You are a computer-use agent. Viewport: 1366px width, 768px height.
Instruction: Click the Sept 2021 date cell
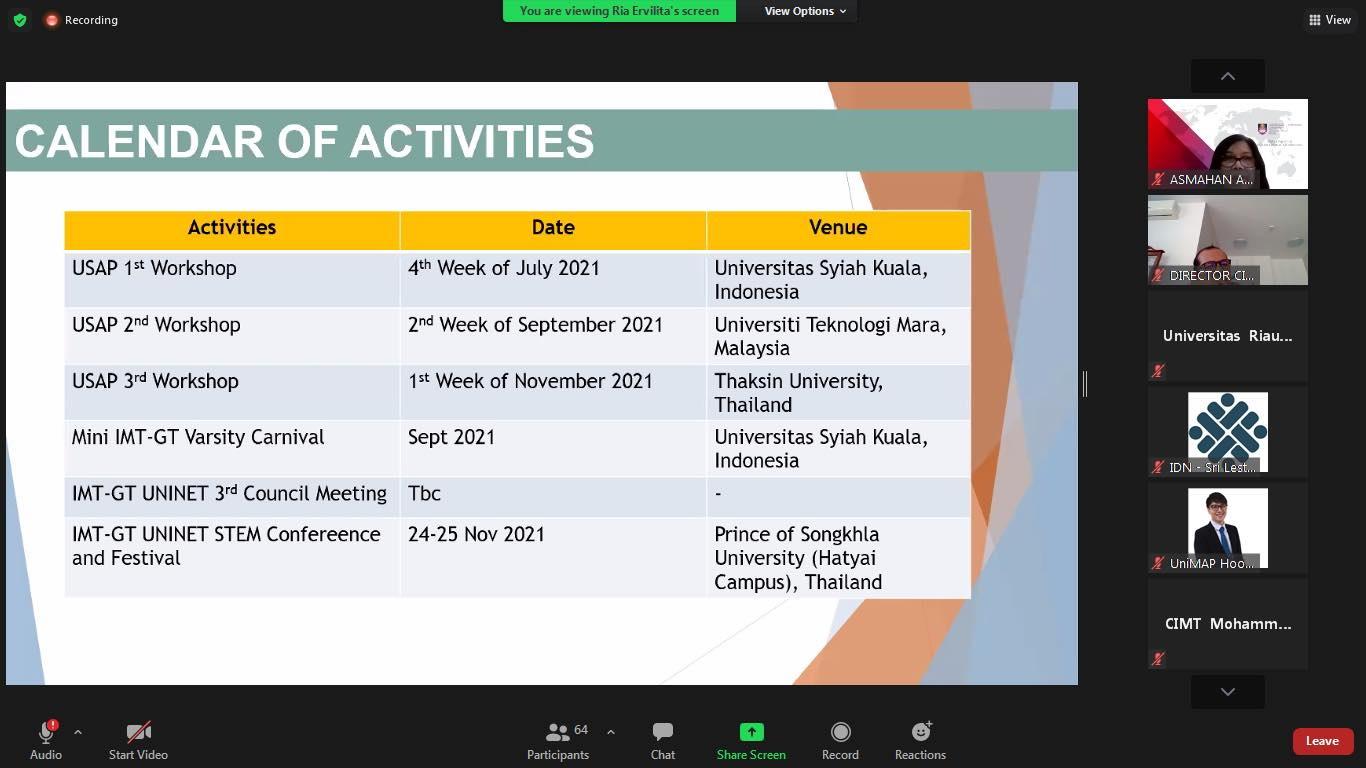click(553, 448)
